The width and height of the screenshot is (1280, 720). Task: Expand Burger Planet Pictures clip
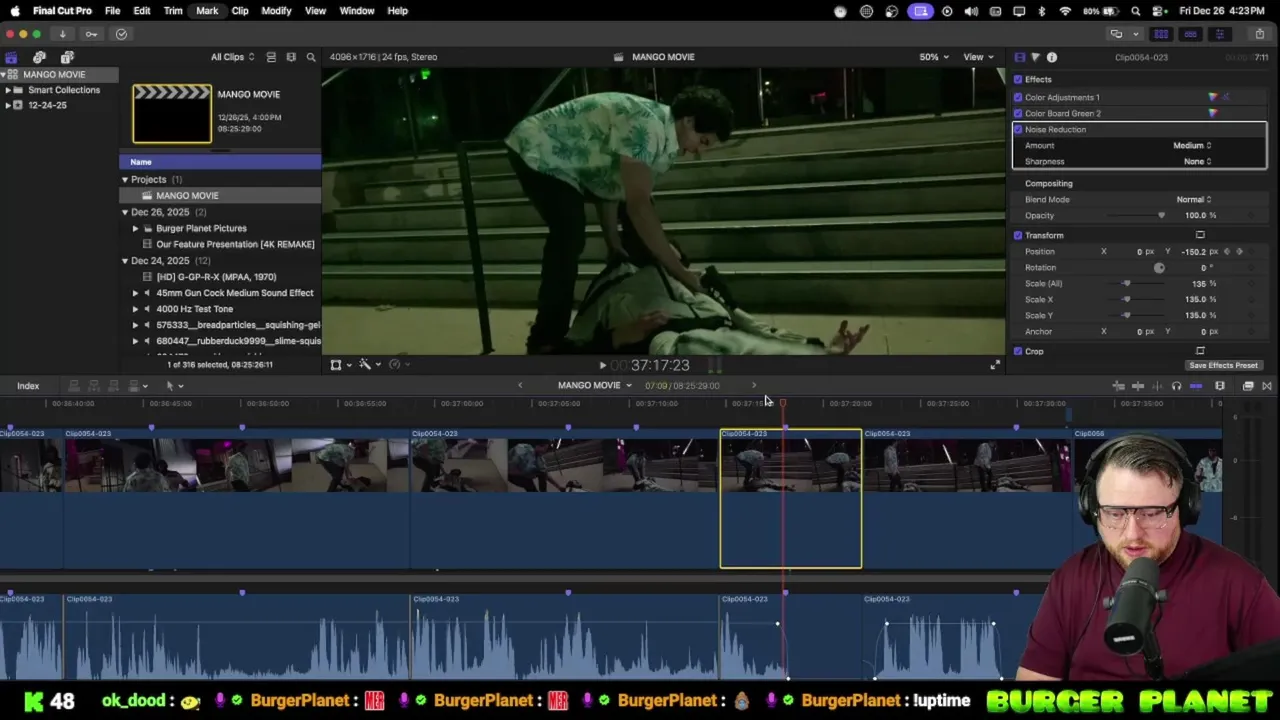pyautogui.click(x=136, y=228)
